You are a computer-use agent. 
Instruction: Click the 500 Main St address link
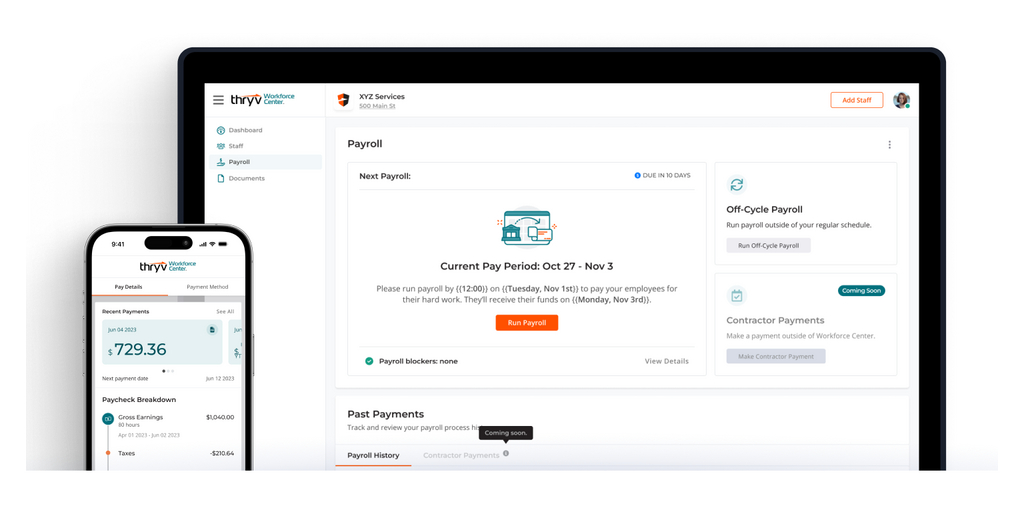pos(377,106)
